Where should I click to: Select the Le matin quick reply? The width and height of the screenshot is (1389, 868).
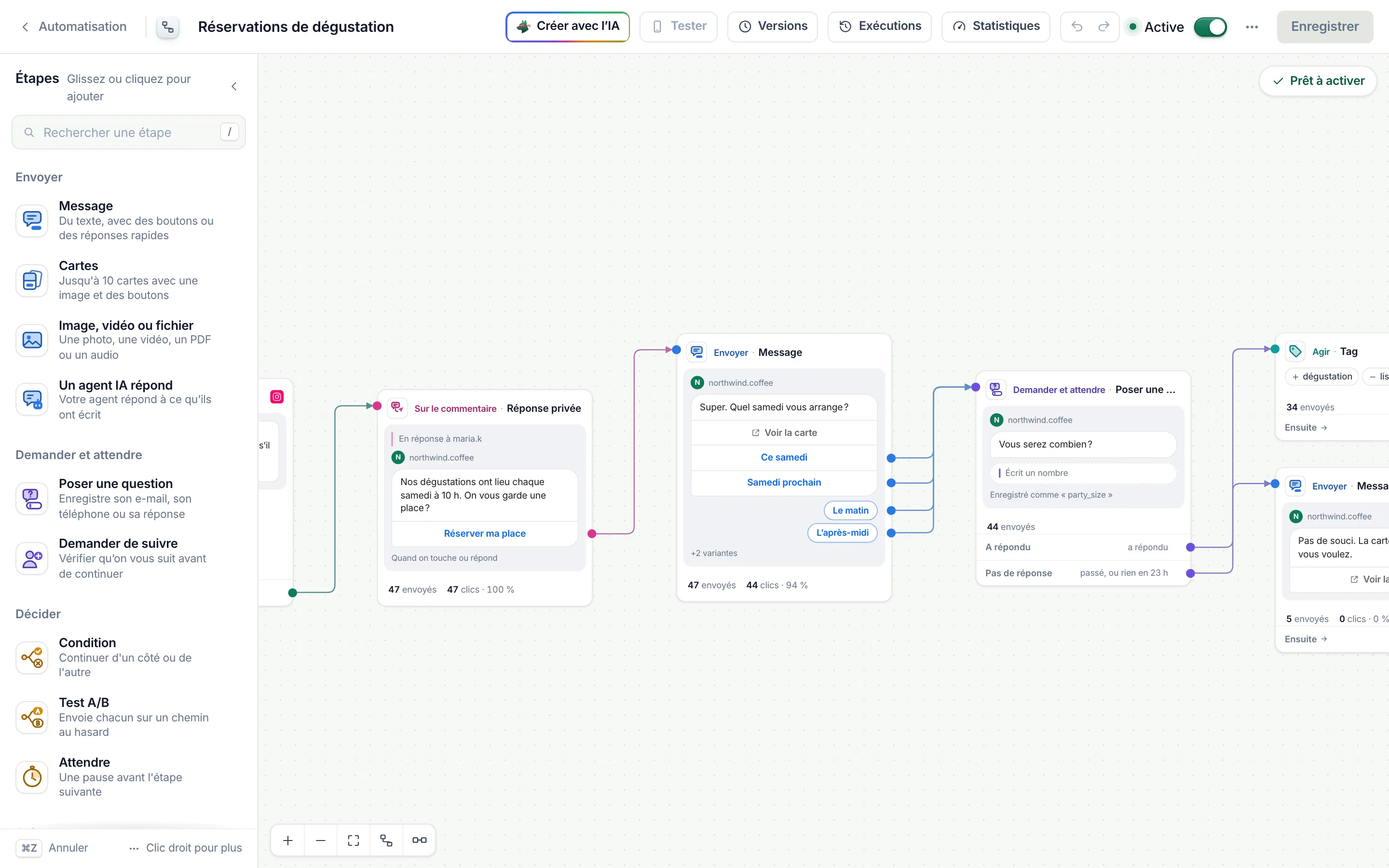point(851,510)
